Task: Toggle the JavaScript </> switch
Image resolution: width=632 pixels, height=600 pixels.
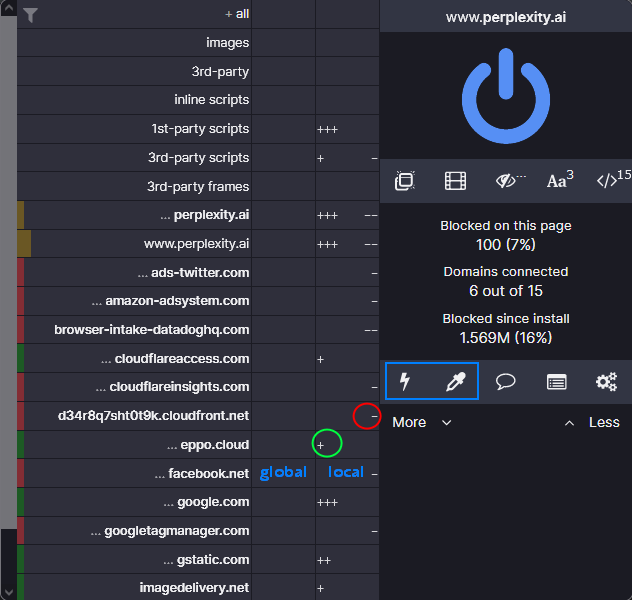Action: coord(613,180)
